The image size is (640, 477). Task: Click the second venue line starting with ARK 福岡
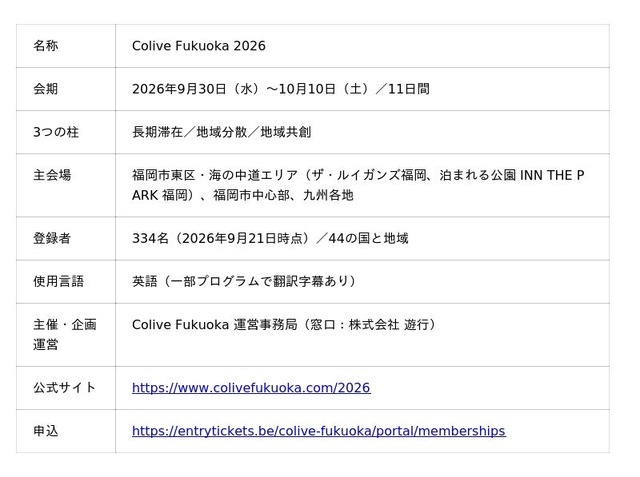[x=242, y=195]
